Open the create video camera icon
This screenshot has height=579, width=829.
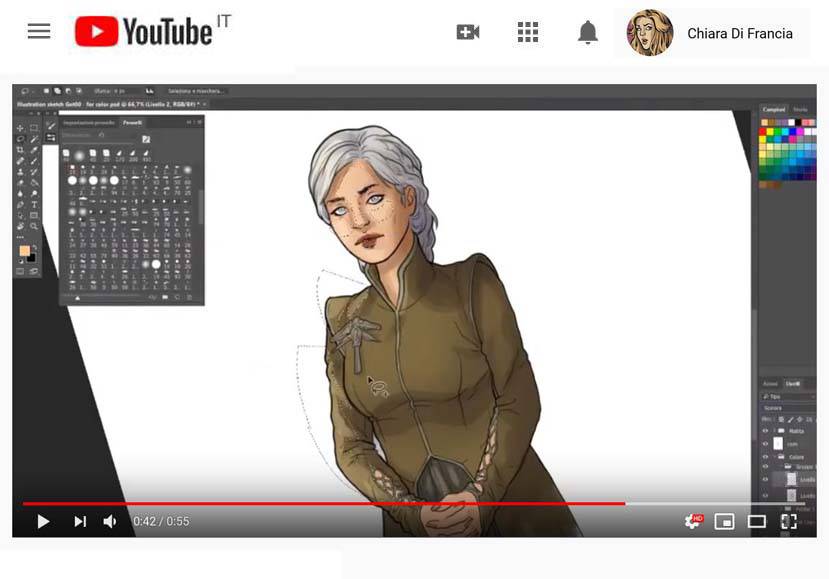(x=467, y=32)
